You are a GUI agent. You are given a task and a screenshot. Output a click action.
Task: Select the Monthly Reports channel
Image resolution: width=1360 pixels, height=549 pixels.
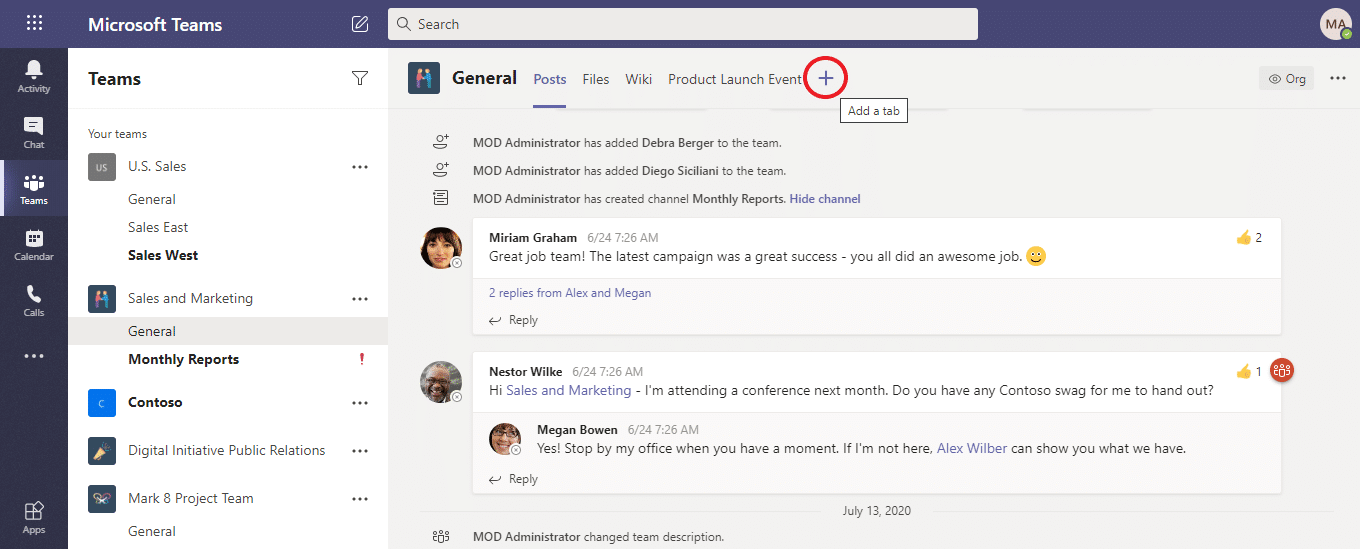coord(184,360)
